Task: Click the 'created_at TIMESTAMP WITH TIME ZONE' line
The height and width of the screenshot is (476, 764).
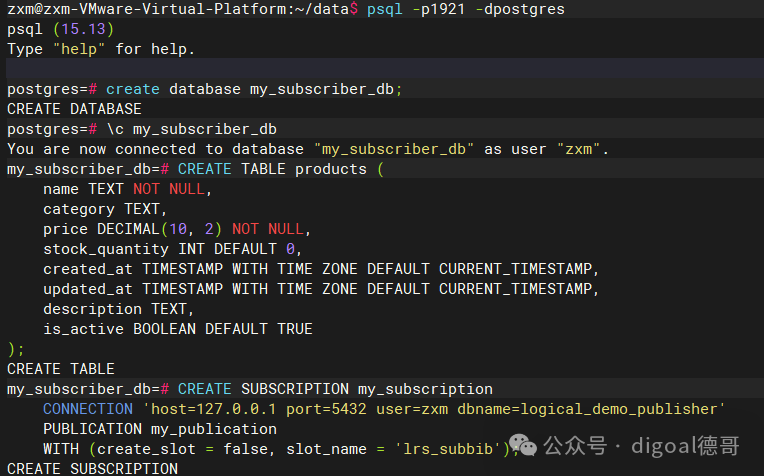Action: [x=321, y=269]
